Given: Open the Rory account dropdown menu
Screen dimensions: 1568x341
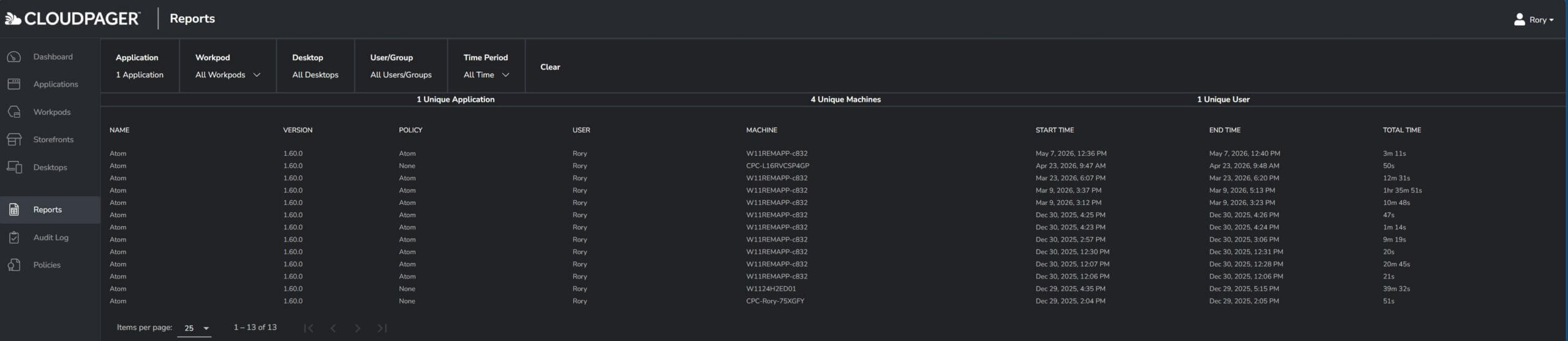Looking at the screenshot, I should (x=1541, y=20).
